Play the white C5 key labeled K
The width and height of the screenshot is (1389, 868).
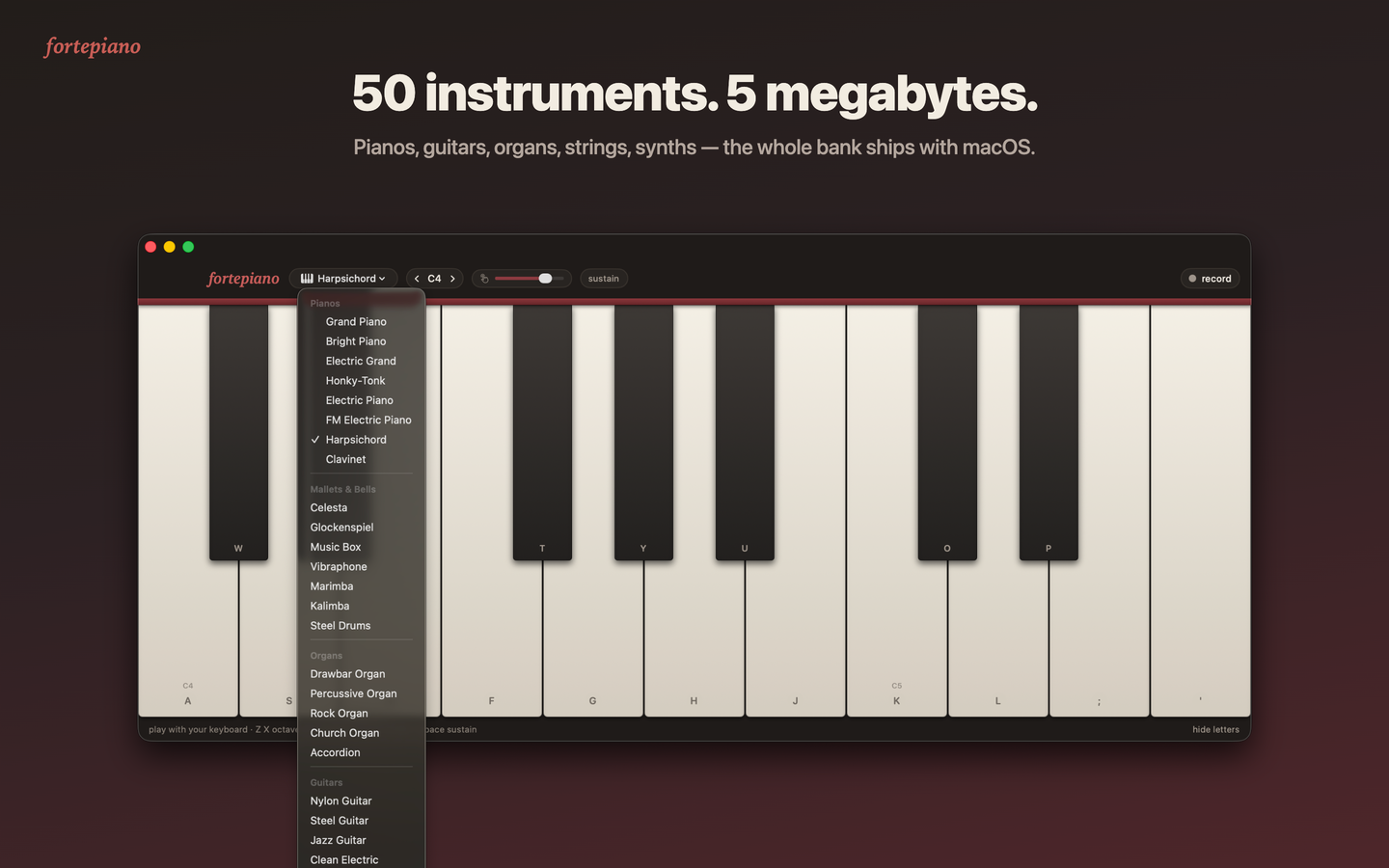tap(897, 637)
